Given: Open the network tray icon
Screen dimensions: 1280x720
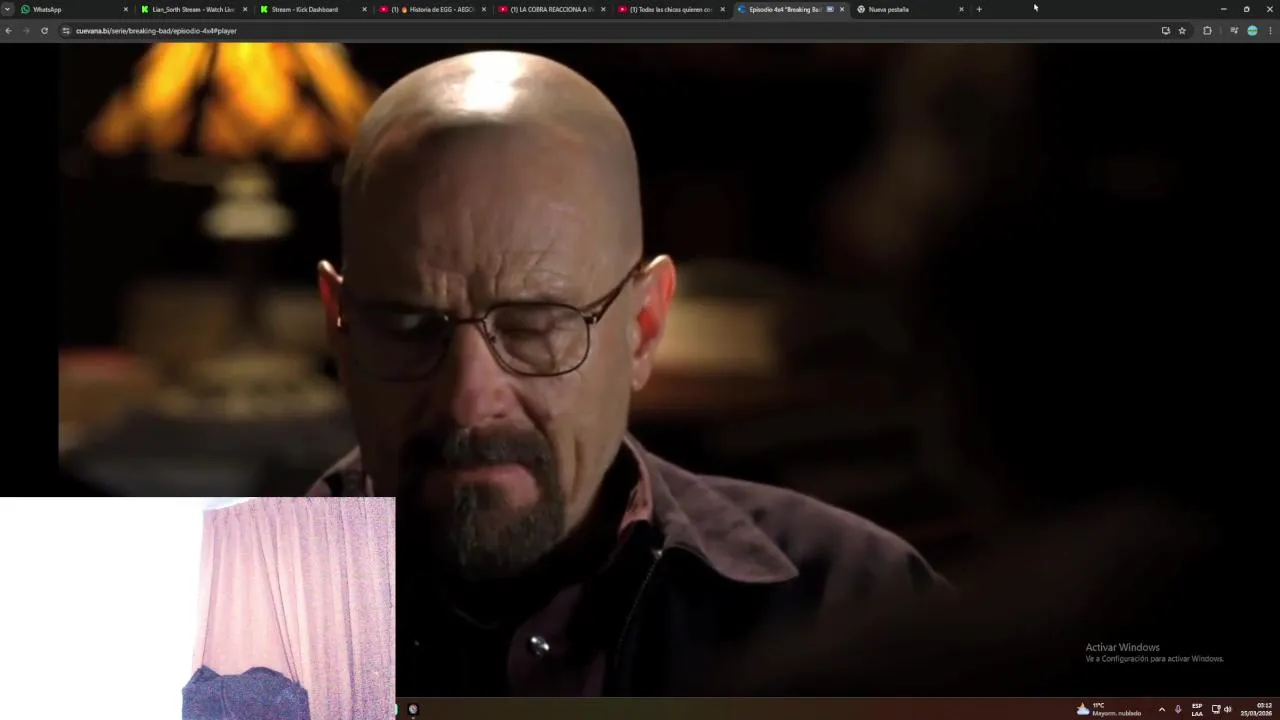Looking at the screenshot, I should point(1216,709).
